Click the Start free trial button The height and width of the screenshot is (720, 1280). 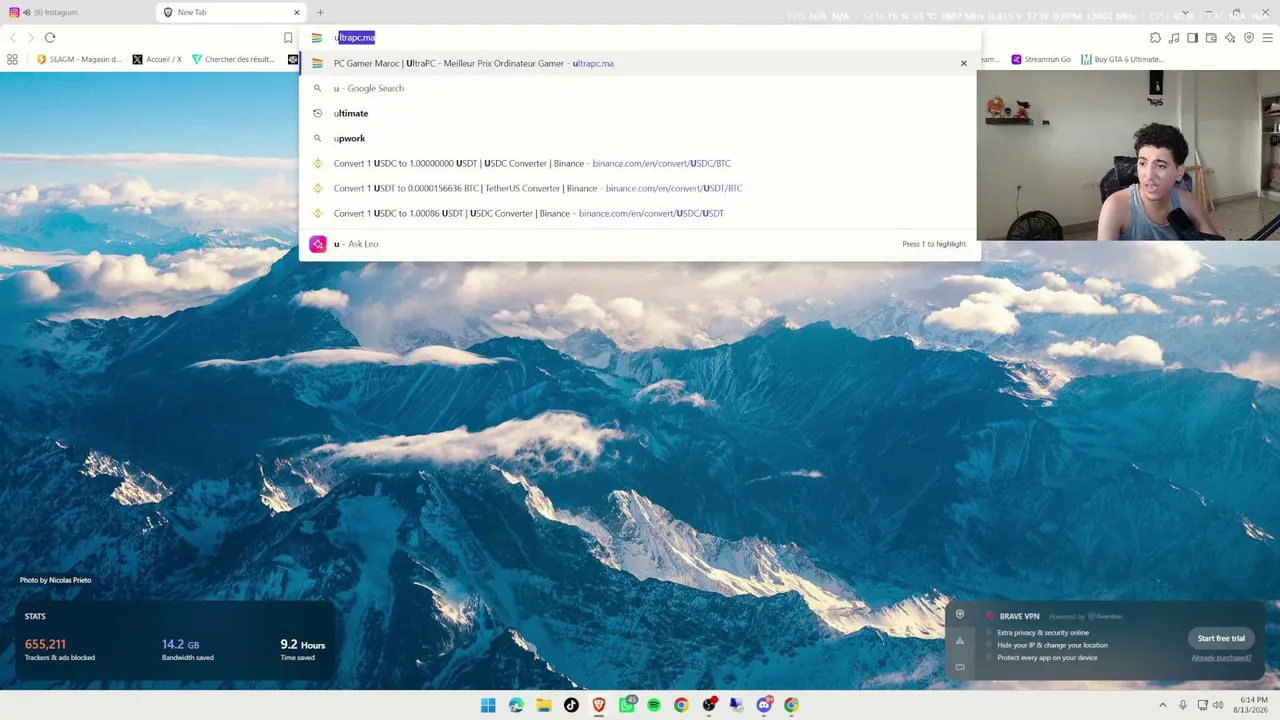[1221, 638]
